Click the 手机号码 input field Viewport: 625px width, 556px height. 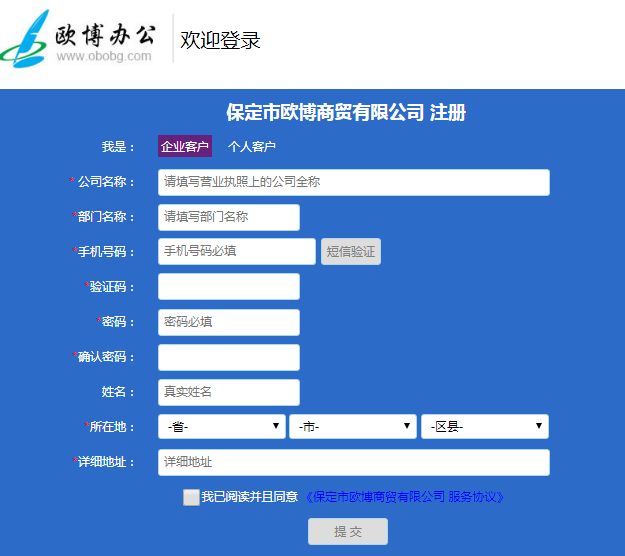coord(237,251)
